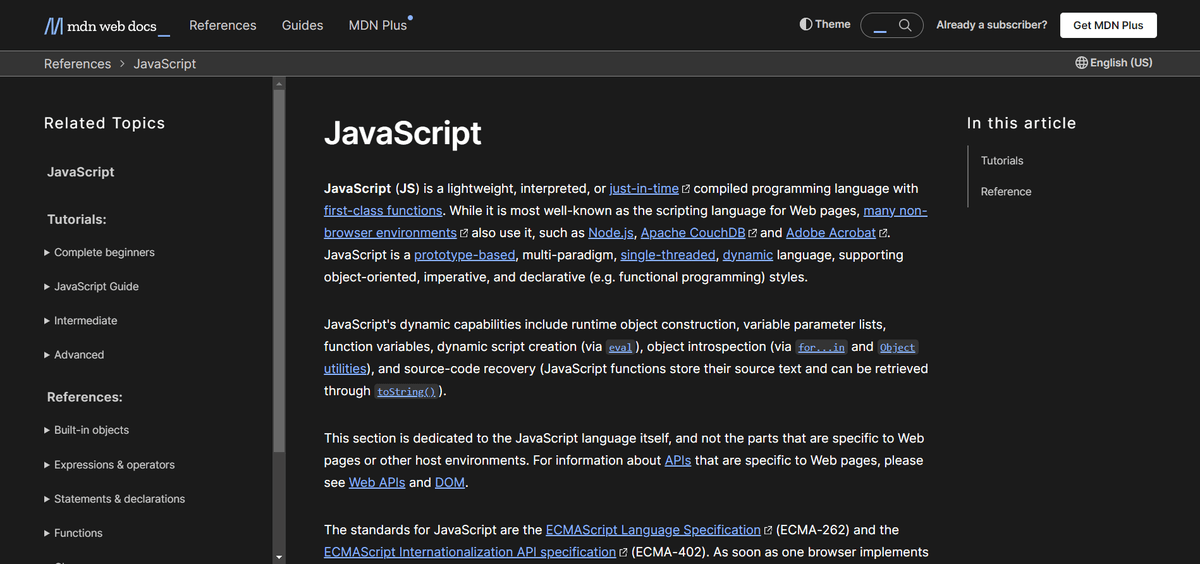Open the References menu
The height and width of the screenshot is (564, 1200).
pyautogui.click(x=222, y=25)
